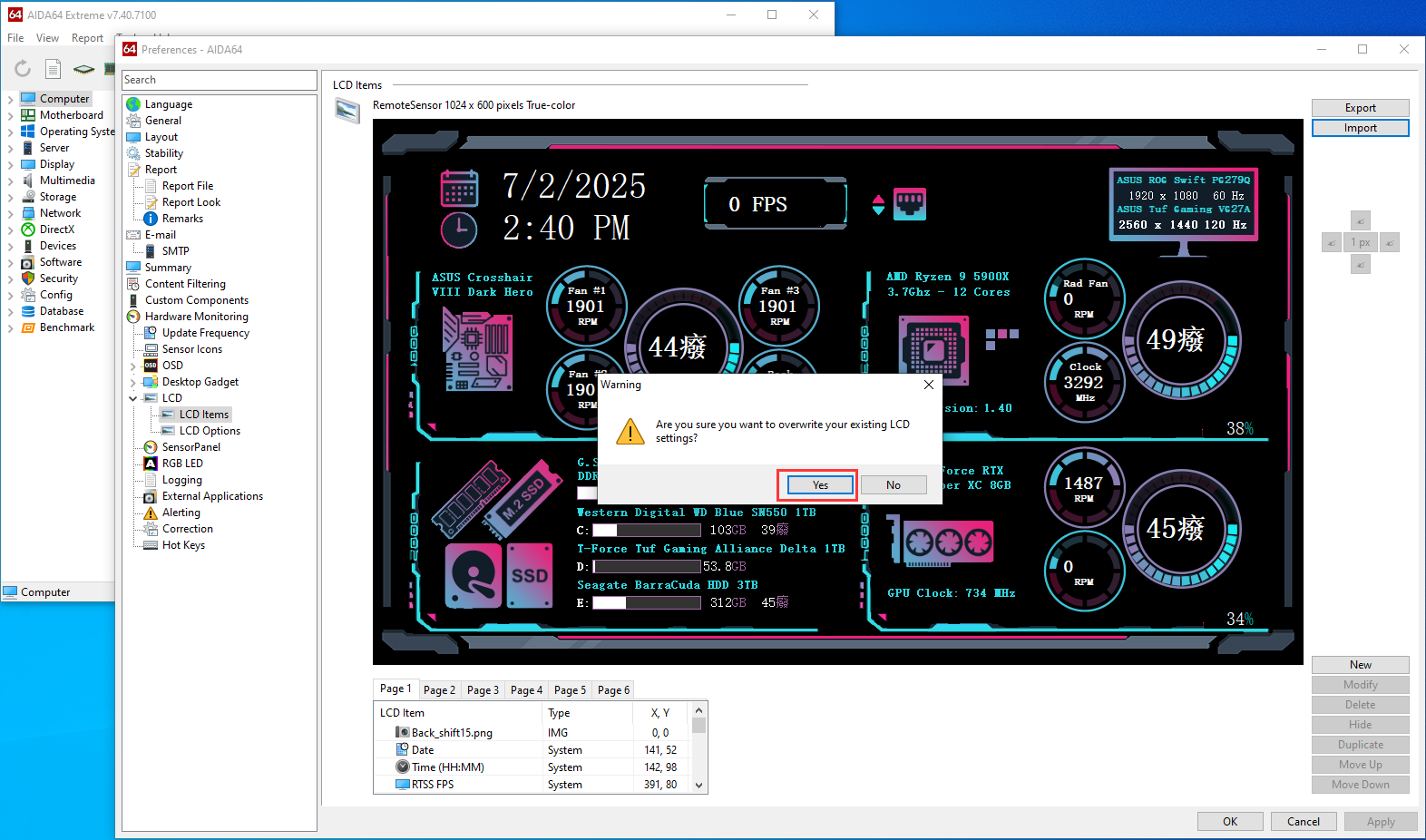Viewport: 1426px width, 840px height.
Task: Click the Hardware Monitoring icon
Action: click(133, 317)
